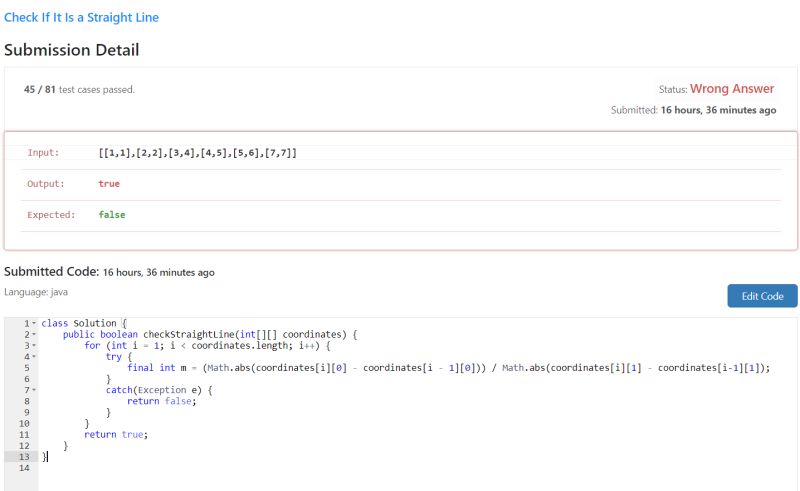
Task: Click line number 13 in the gutter
Action: pos(24,456)
